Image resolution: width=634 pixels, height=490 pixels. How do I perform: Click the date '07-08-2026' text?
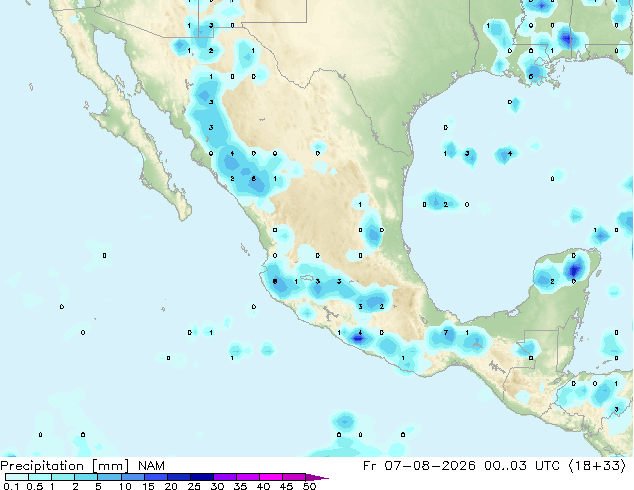tap(430, 466)
